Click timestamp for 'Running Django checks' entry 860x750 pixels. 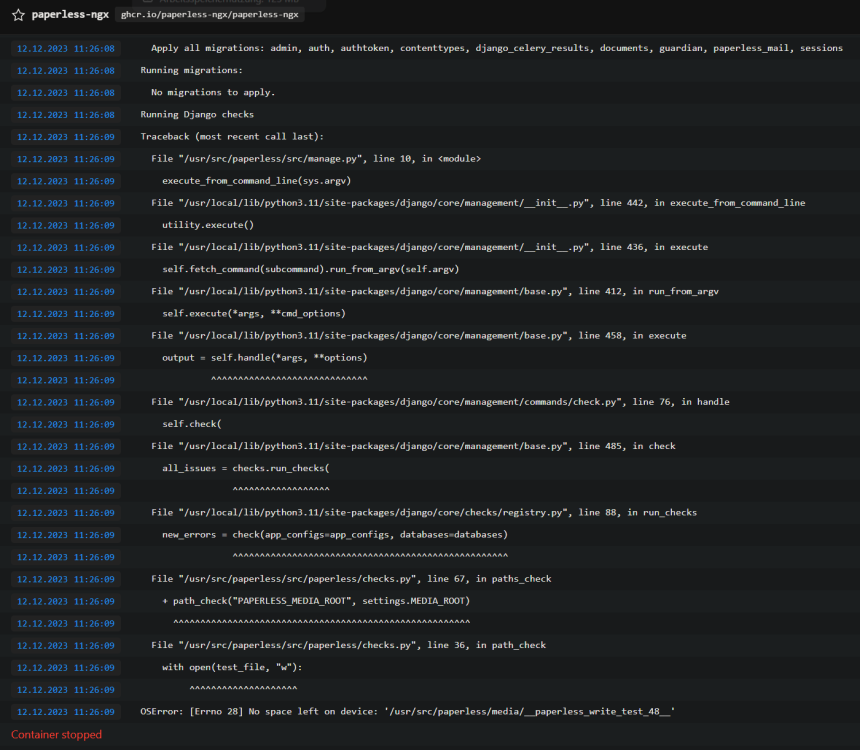[66, 115]
